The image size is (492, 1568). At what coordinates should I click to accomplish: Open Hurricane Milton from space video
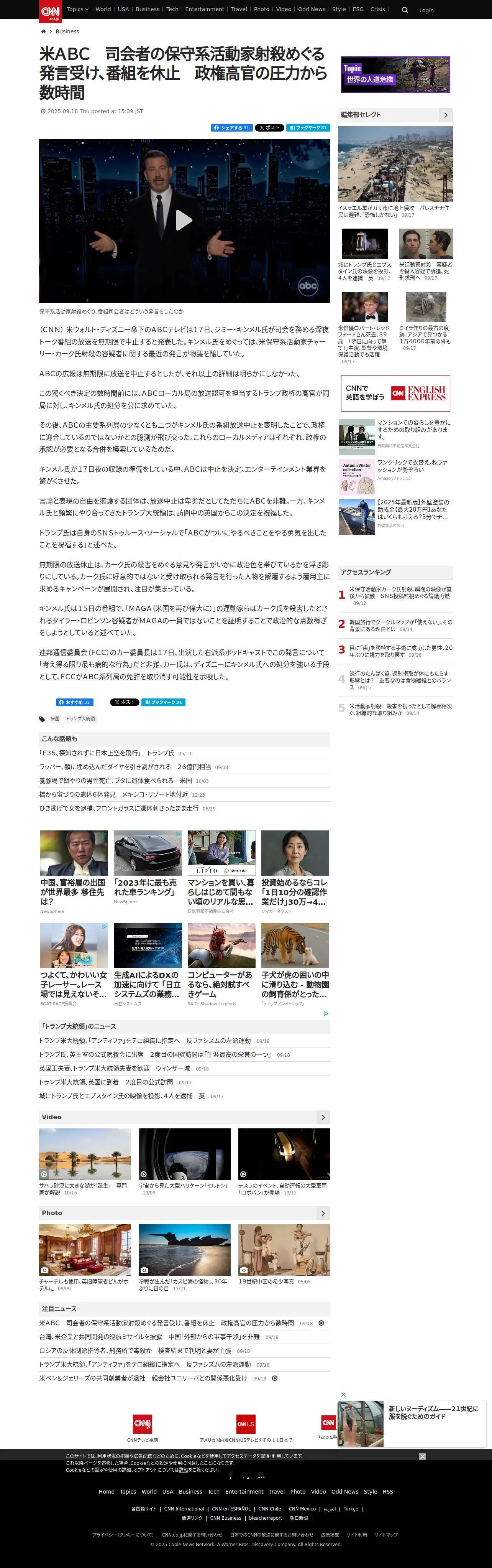pyautogui.click(x=185, y=1154)
